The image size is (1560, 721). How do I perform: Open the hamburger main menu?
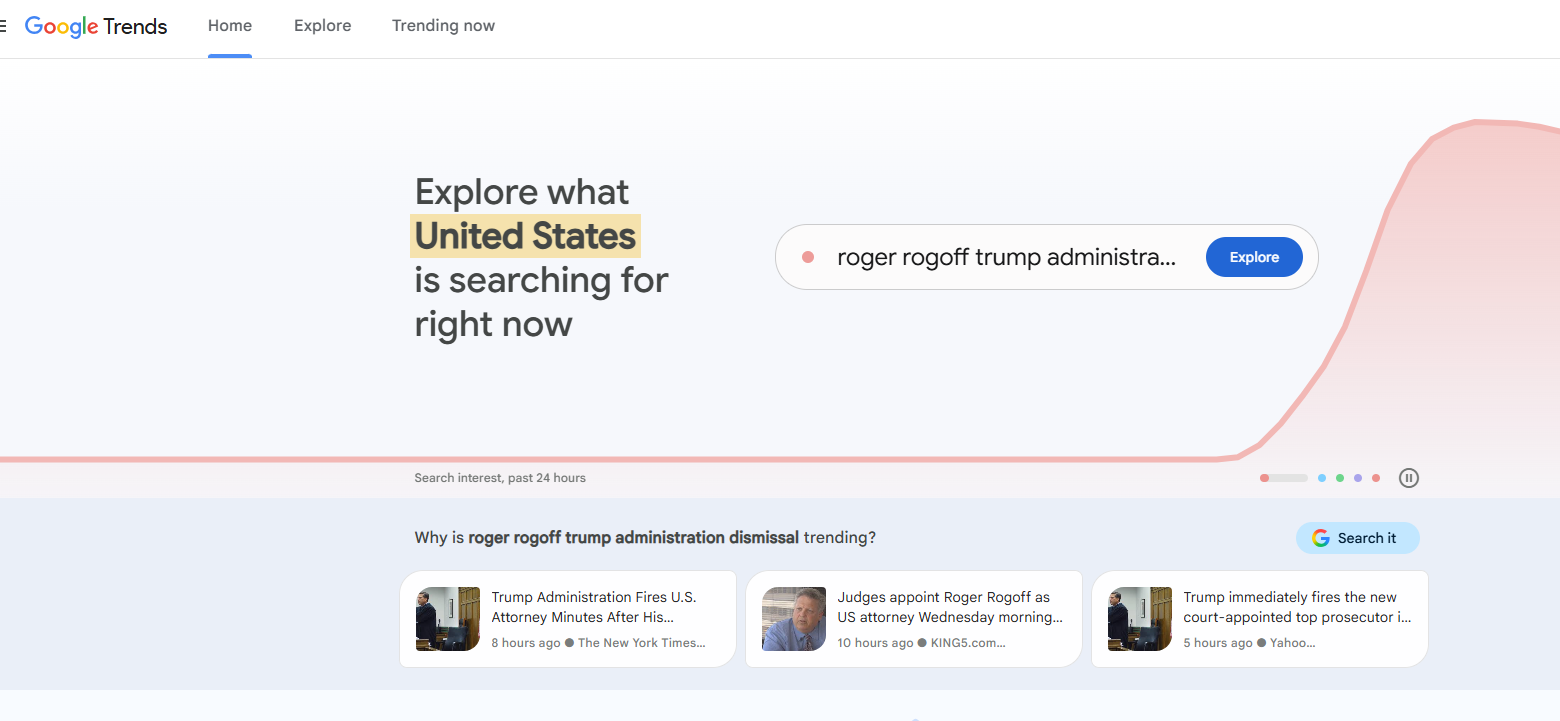coord(3,26)
